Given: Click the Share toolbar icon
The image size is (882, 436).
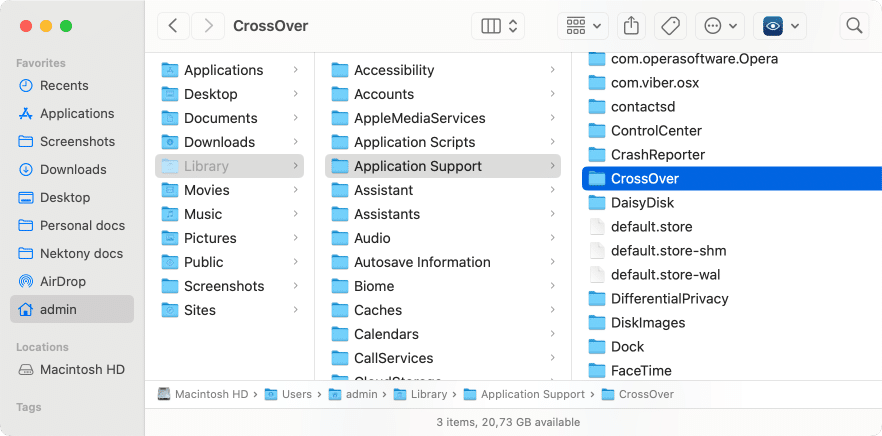Looking at the screenshot, I should (x=631, y=26).
